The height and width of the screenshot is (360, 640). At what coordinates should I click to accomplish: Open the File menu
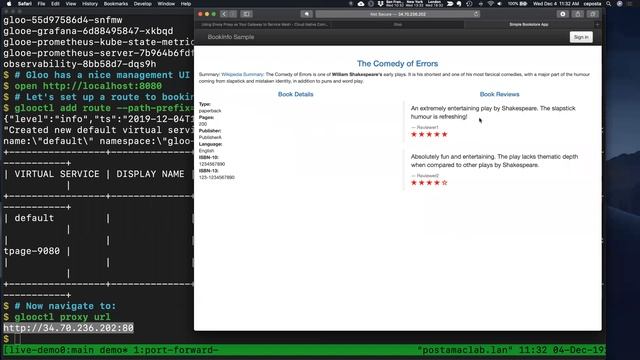tap(41, 4)
